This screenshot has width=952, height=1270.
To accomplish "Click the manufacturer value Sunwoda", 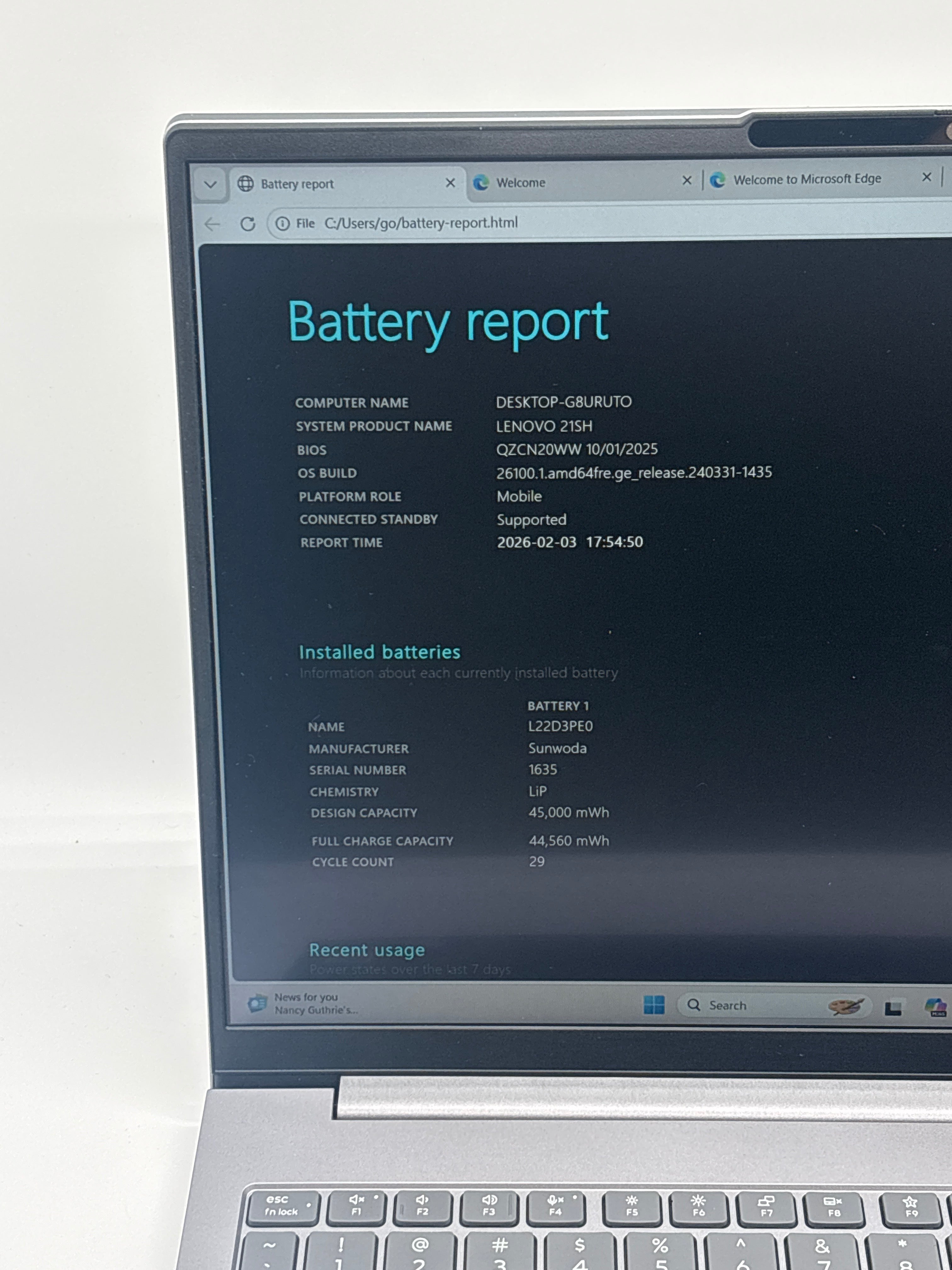I will (557, 748).
